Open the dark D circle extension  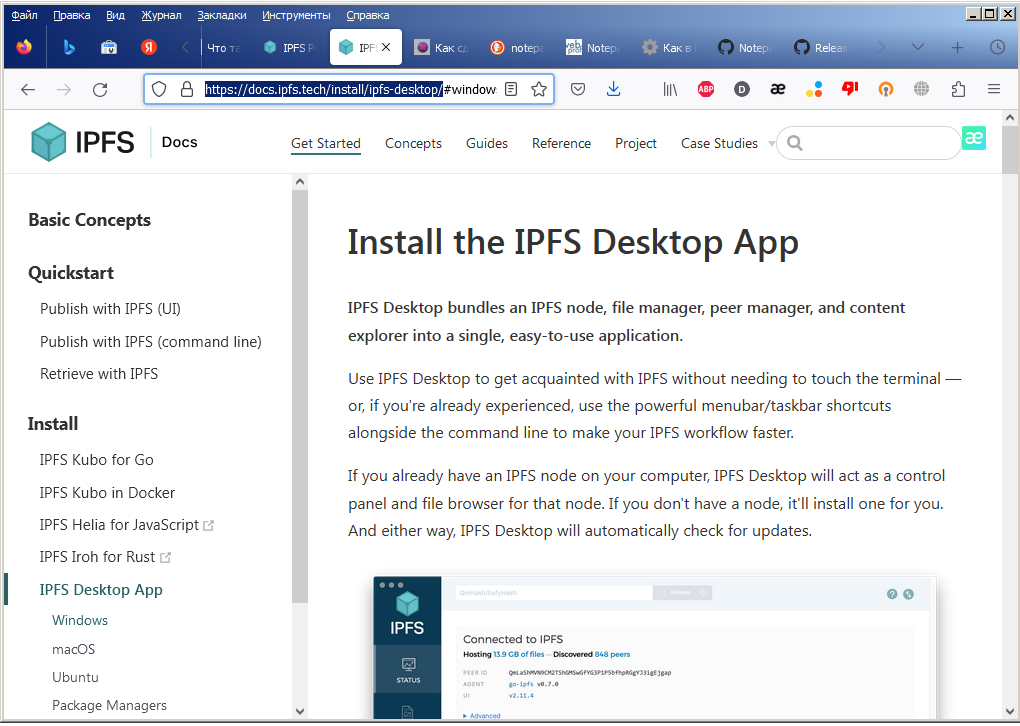pyautogui.click(x=742, y=89)
